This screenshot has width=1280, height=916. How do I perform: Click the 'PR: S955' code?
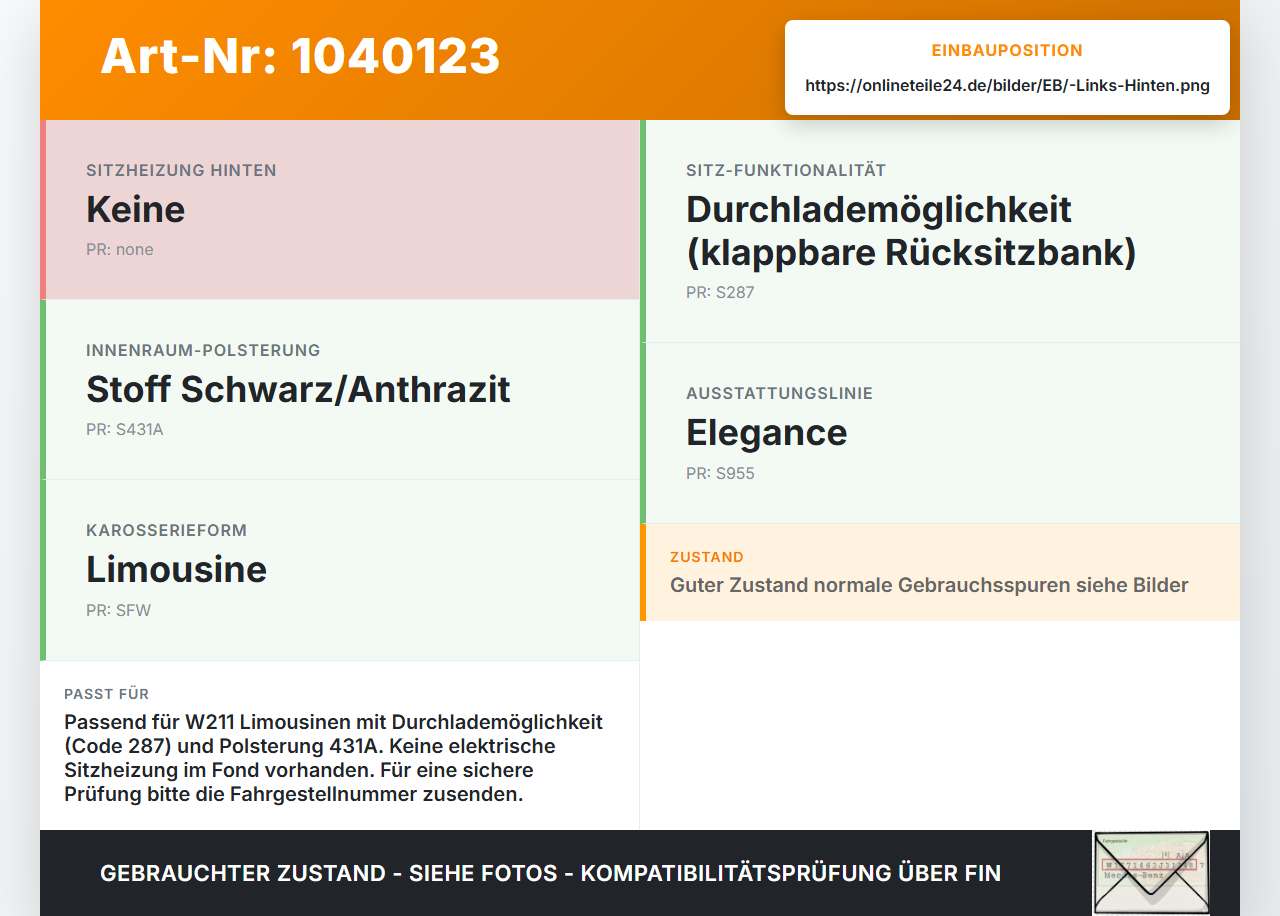point(720,473)
